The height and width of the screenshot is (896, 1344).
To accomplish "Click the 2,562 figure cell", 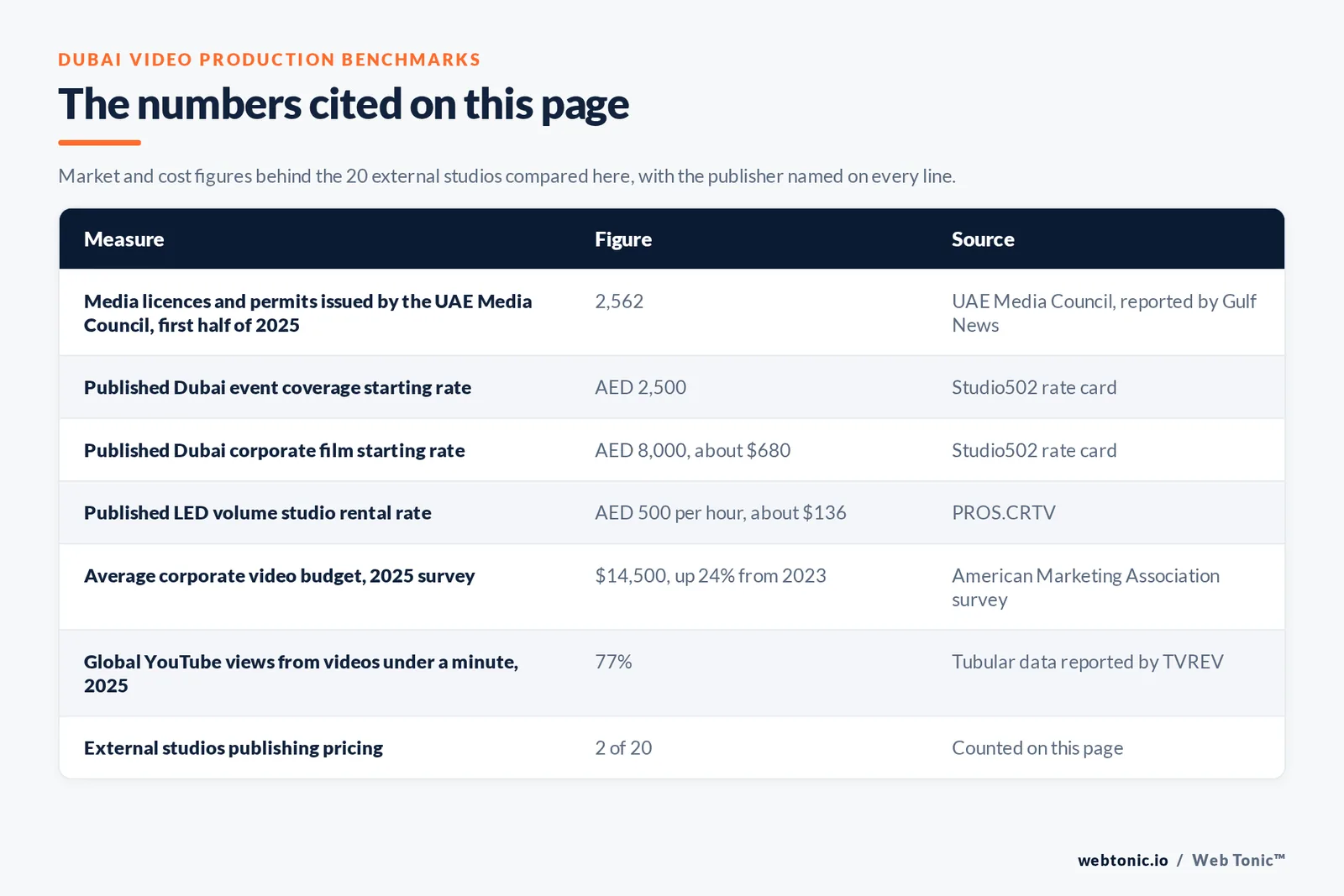I will click(x=619, y=301).
